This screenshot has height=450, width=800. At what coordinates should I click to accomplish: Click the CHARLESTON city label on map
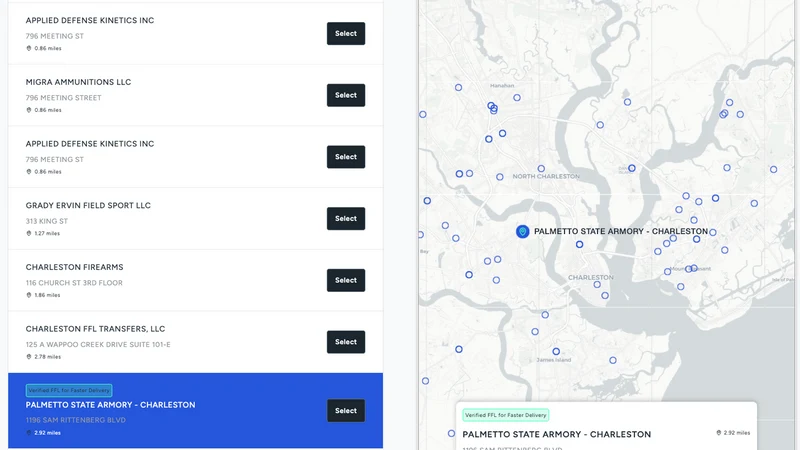coord(591,278)
